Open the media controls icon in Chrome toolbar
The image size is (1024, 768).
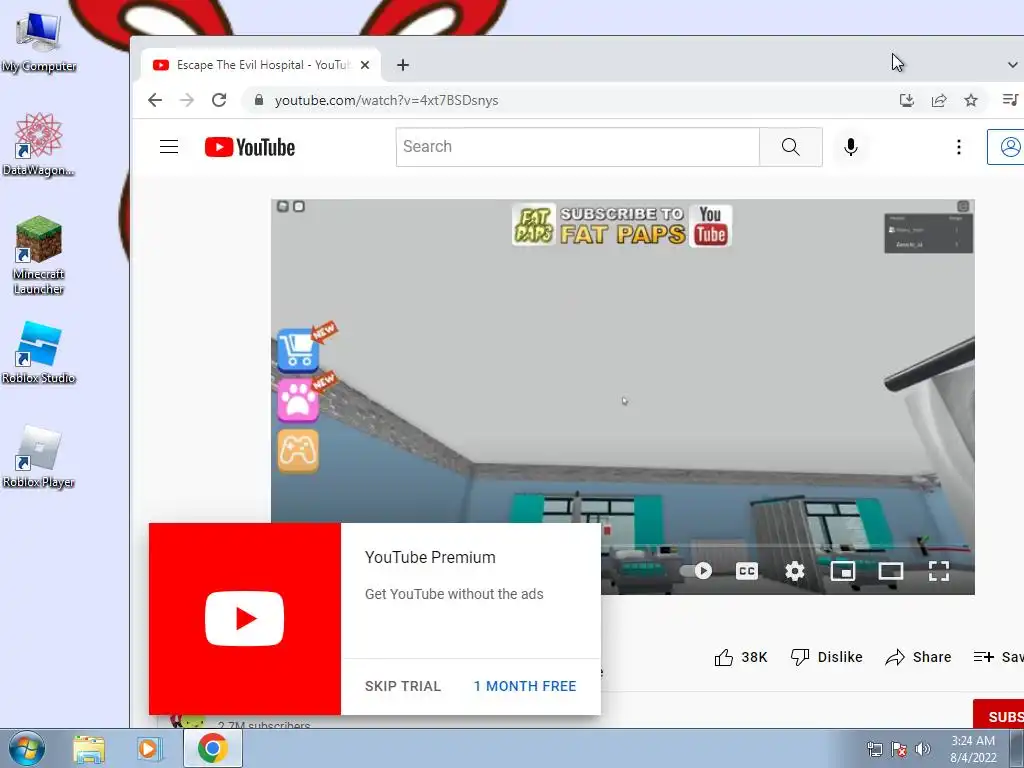click(1010, 100)
